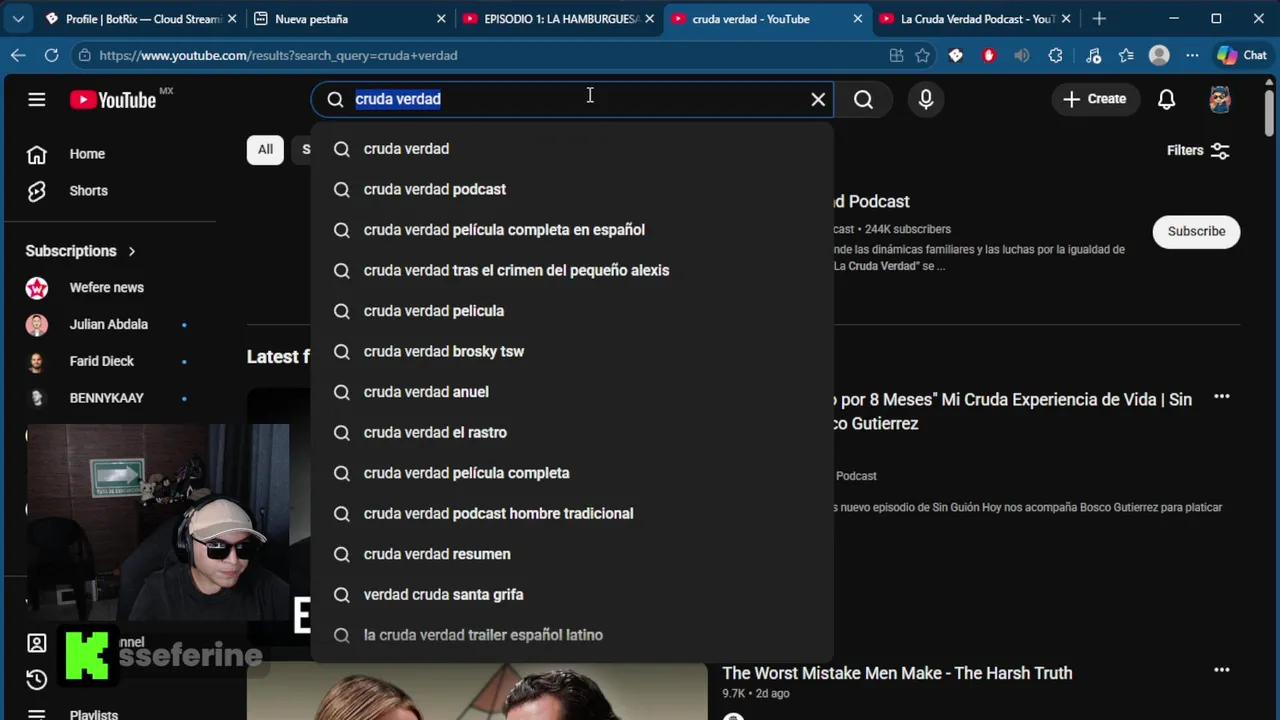Open browser settings and more menu
1280x720 pixels.
point(1192,56)
